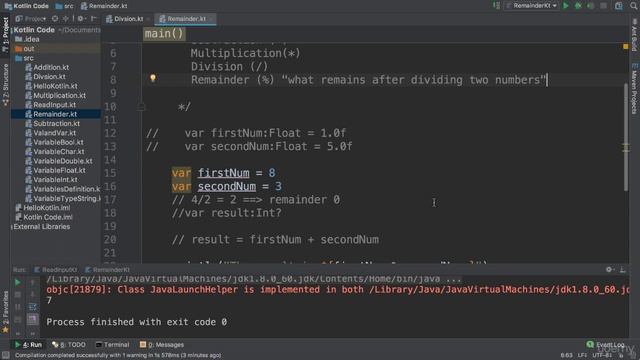Toggle the Ant Build tool window stripe
640x360 pixels.
point(635,36)
